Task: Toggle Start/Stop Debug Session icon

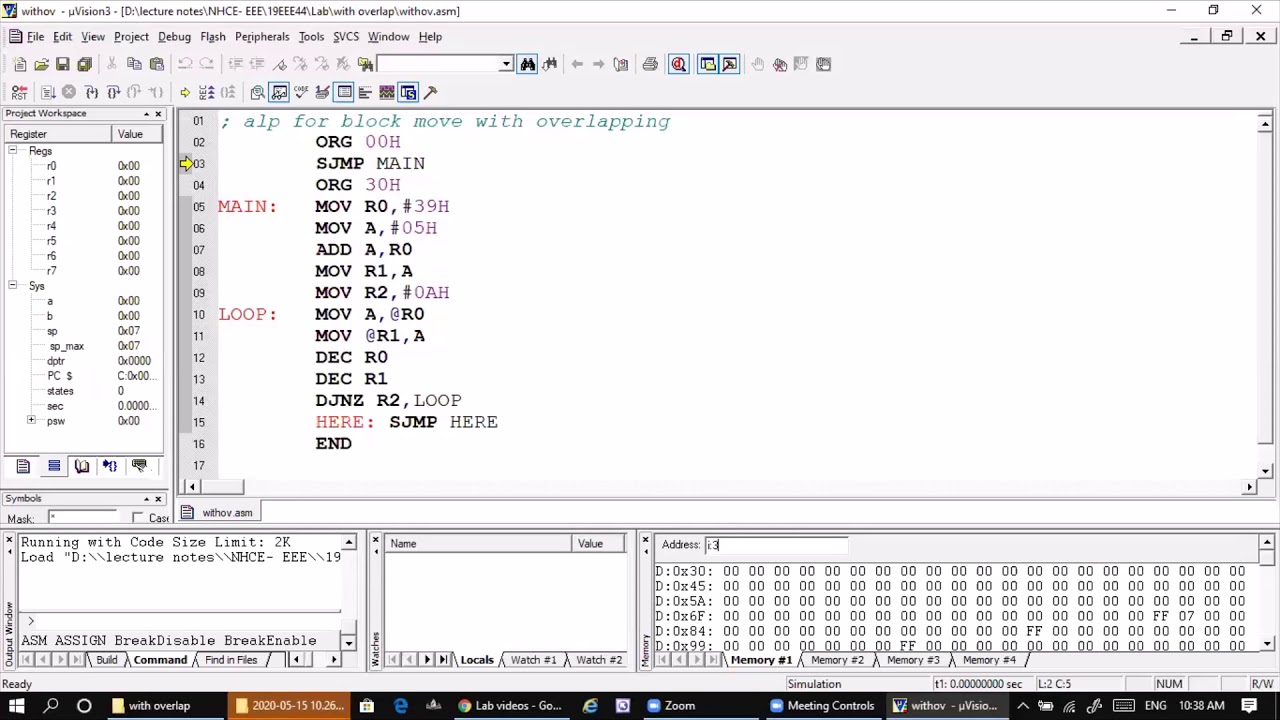Action: click(679, 64)
